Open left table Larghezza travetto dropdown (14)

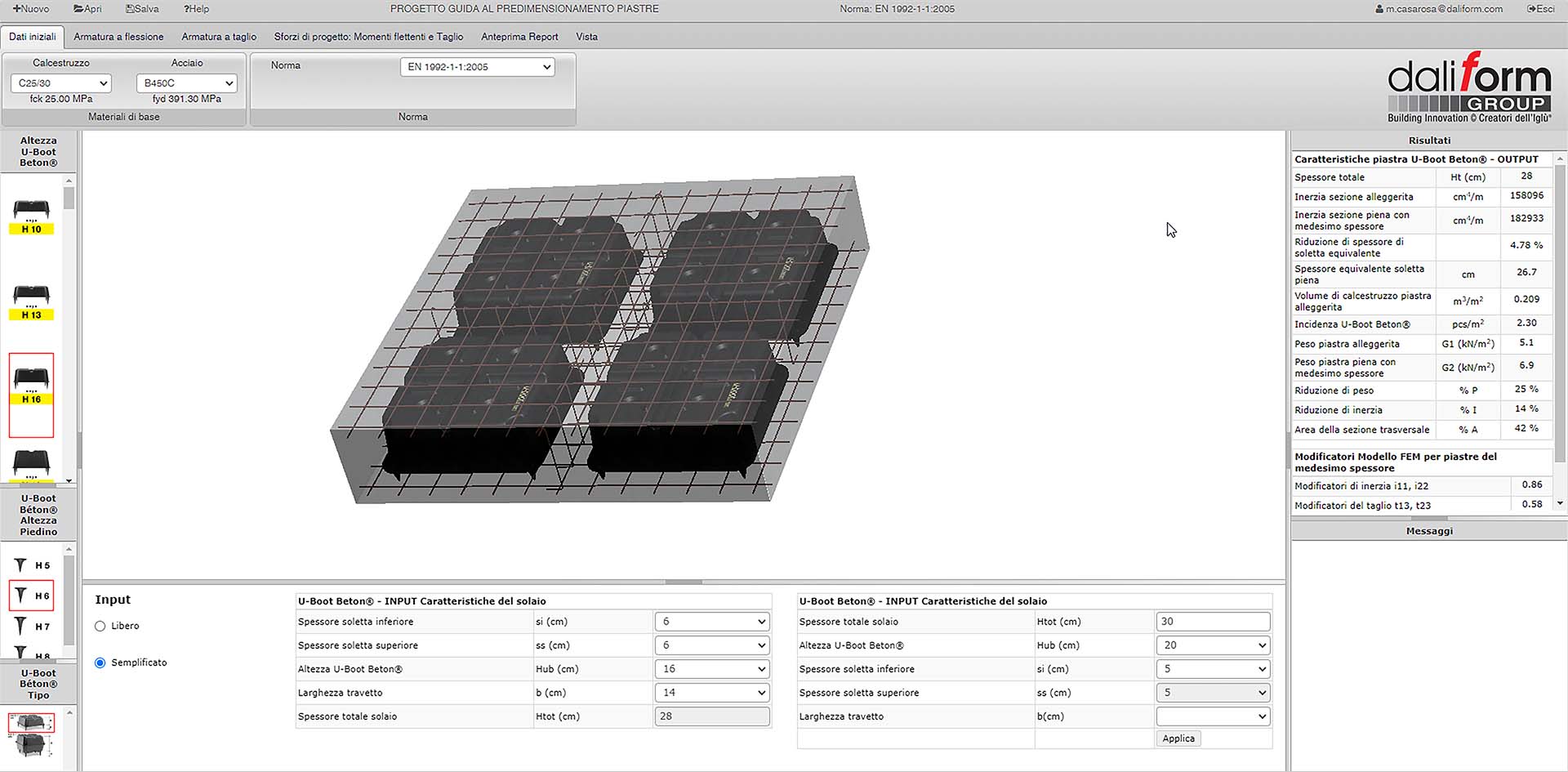[x=712, y=693]
